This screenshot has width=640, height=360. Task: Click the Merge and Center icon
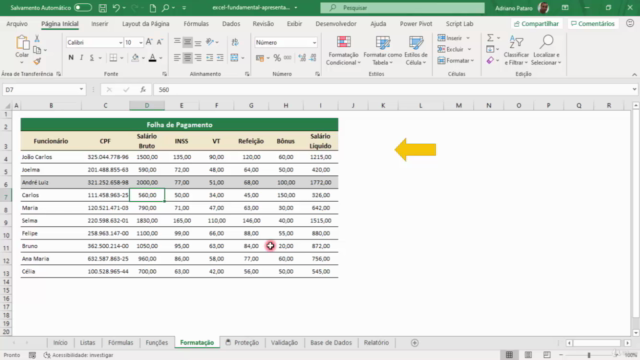click(234, 58)
